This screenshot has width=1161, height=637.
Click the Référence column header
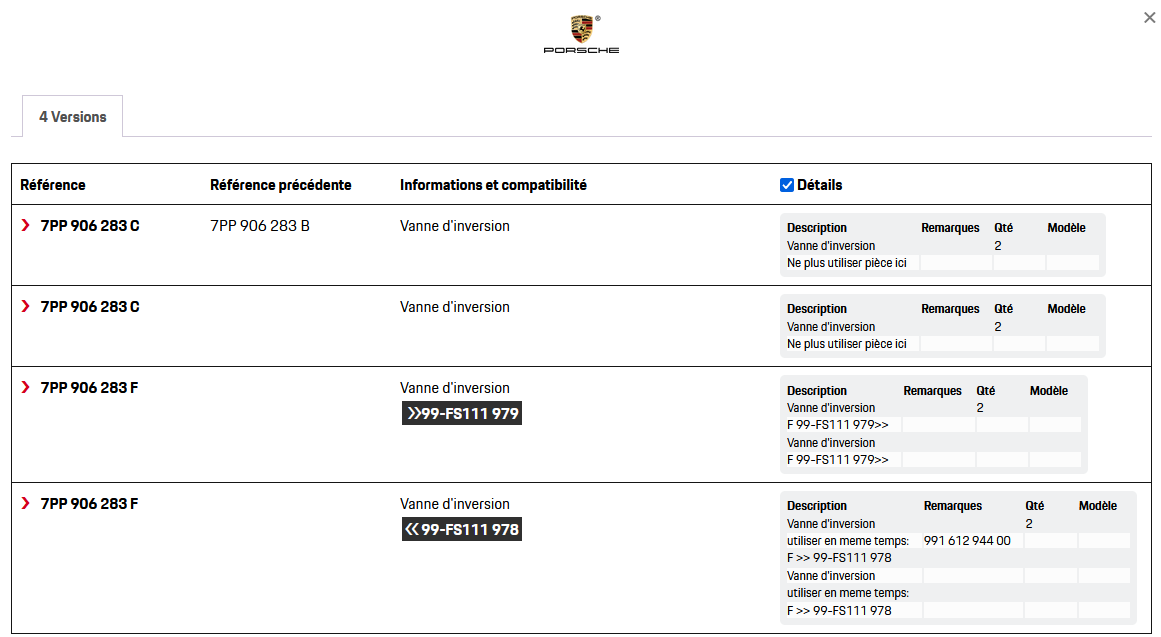click(x=53, y=185)
